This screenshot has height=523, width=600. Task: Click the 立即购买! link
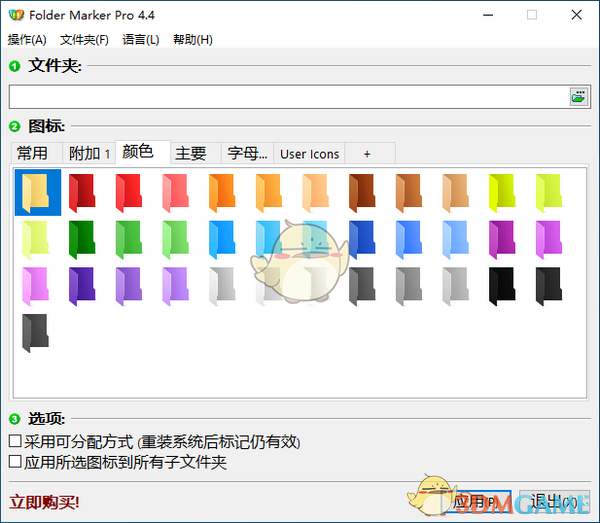(x=44, y=502)
